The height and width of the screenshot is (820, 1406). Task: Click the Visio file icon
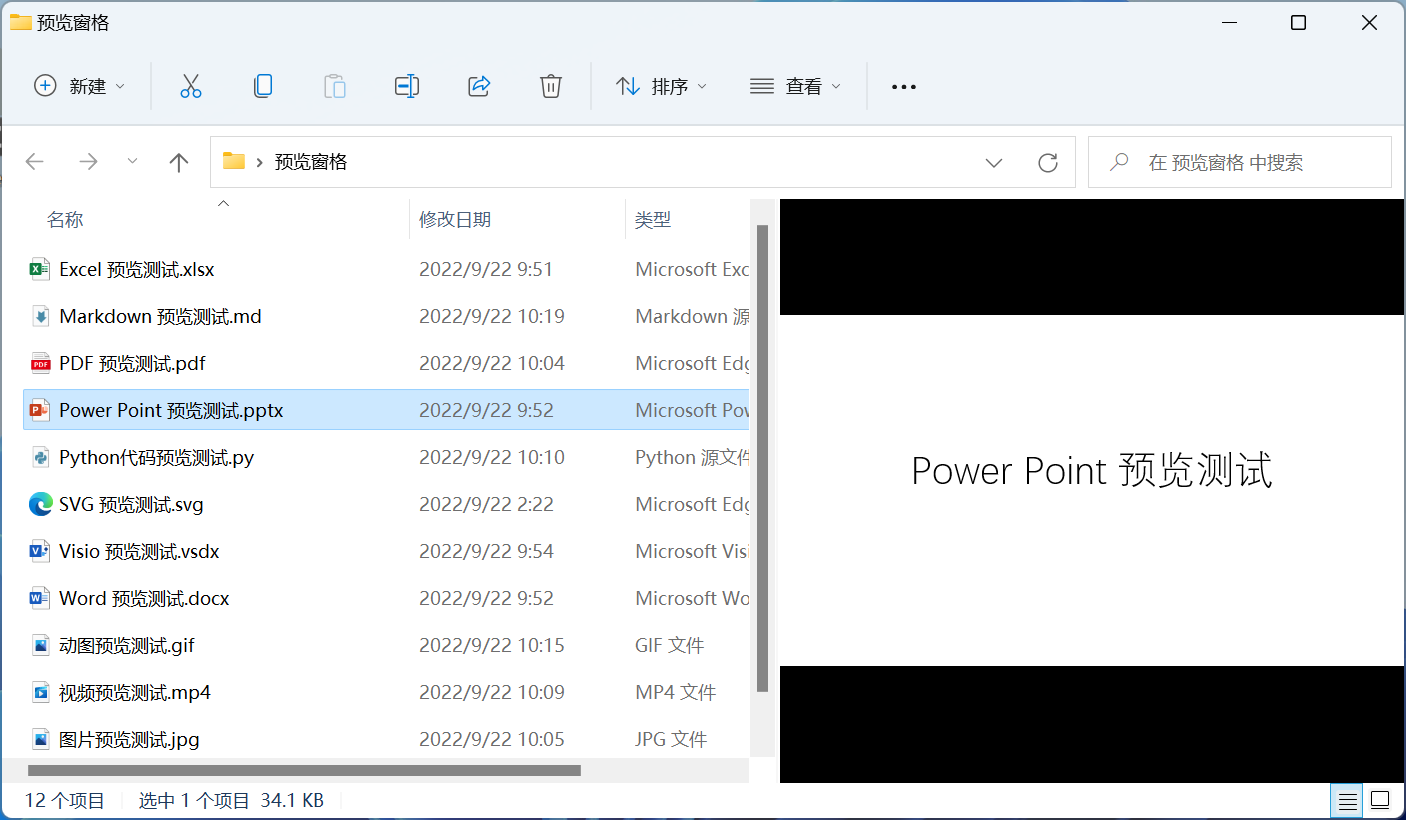[40, 551]
